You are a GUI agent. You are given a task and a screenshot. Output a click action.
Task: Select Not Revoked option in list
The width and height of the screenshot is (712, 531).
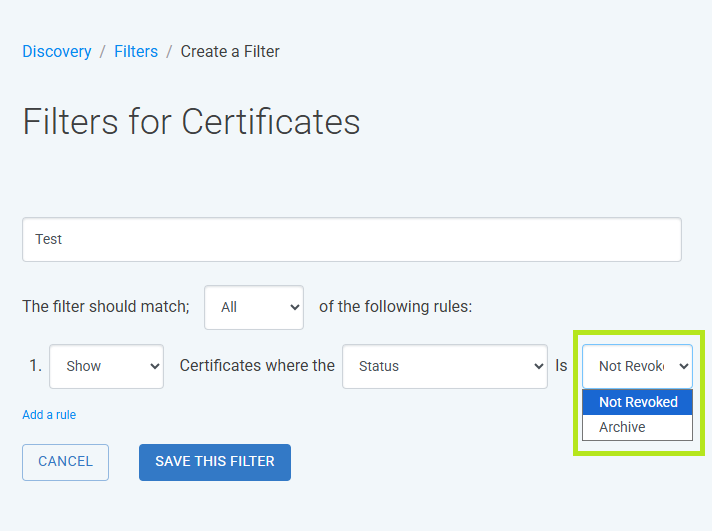point(637,402)
